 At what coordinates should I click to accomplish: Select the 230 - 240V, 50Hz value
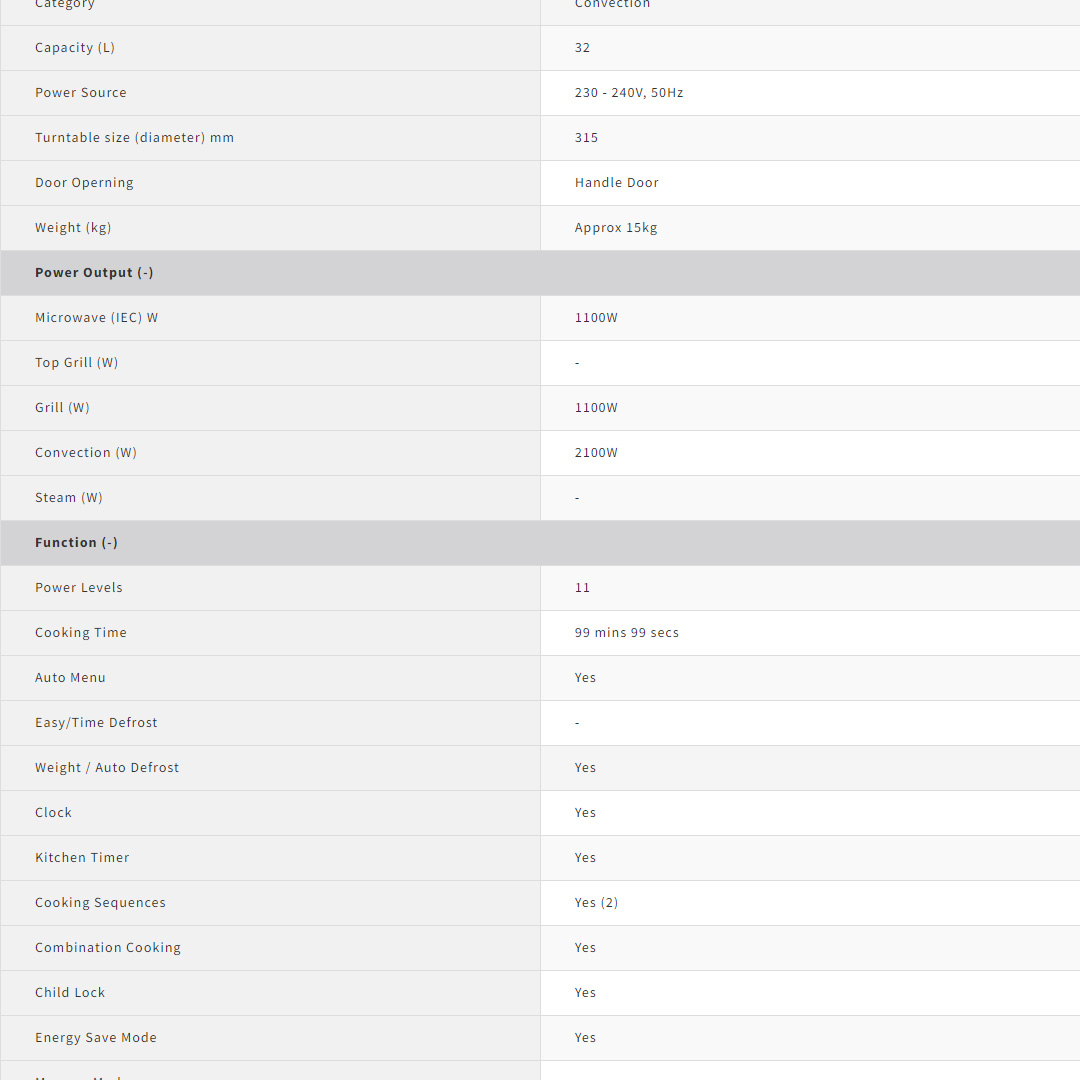pos(629,93)
